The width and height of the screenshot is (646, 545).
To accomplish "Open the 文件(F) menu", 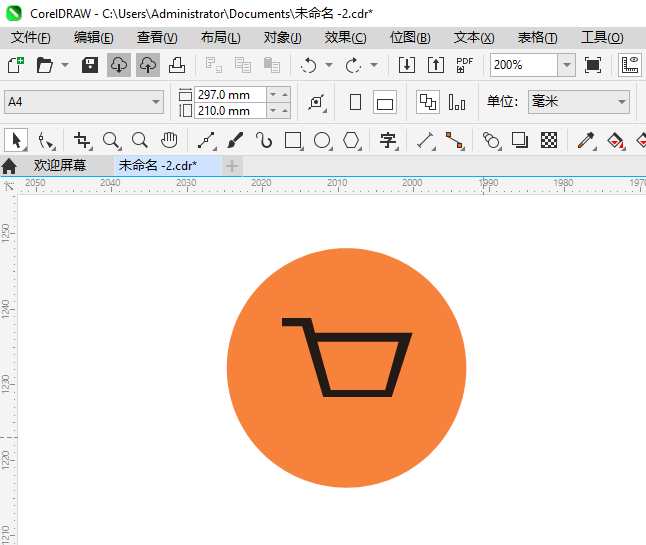I will 30,37.
